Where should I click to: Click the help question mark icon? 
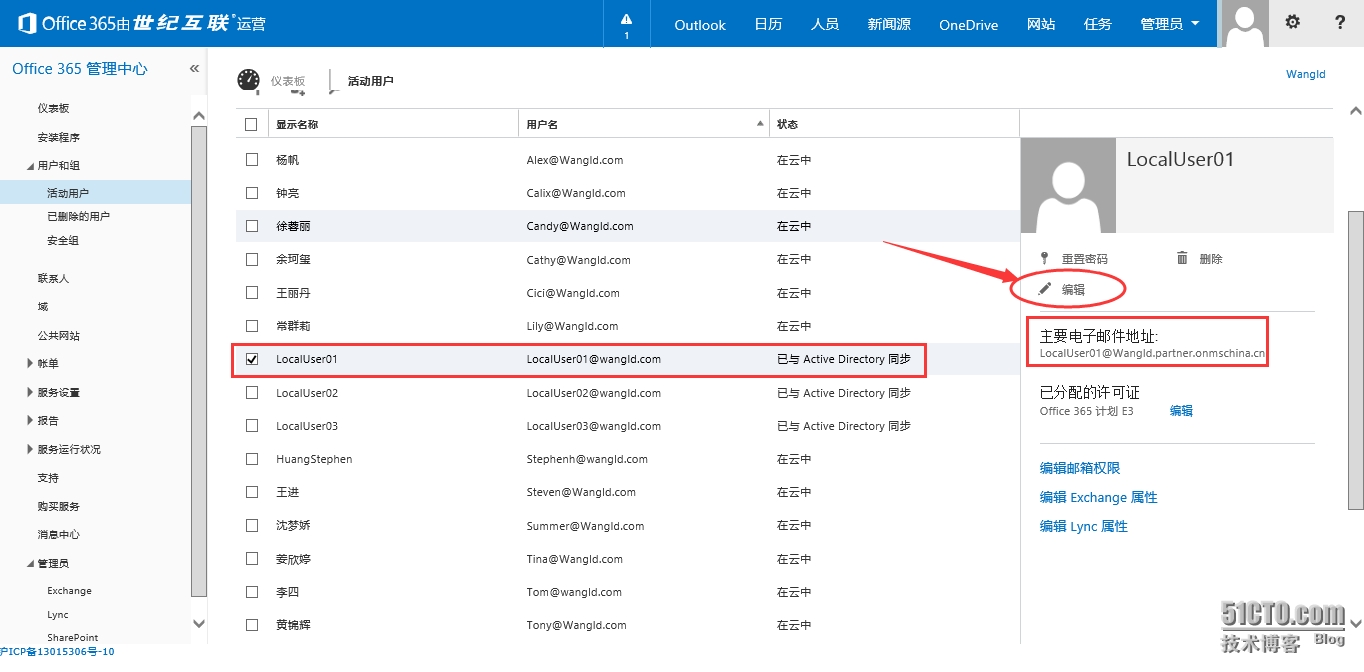click(x=1340, y=22)
